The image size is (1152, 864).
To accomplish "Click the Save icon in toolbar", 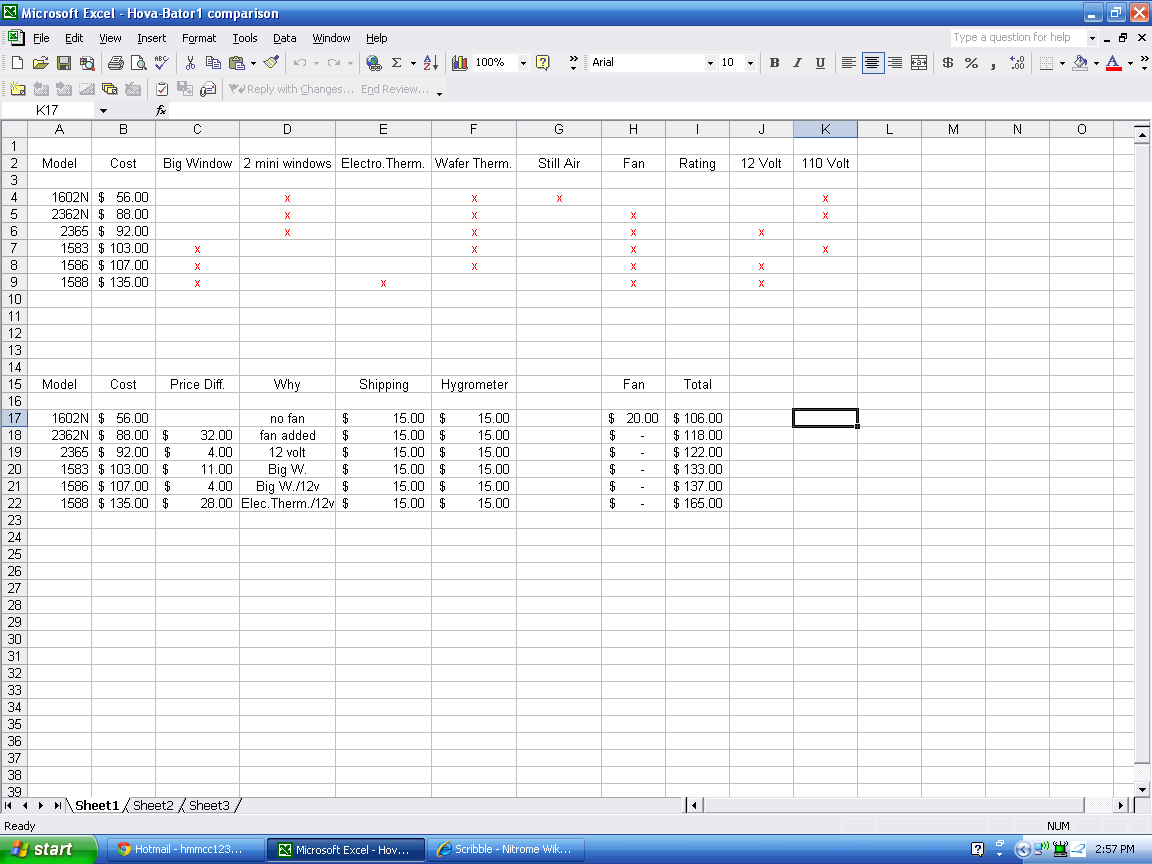I will click(x=63, y=63).
